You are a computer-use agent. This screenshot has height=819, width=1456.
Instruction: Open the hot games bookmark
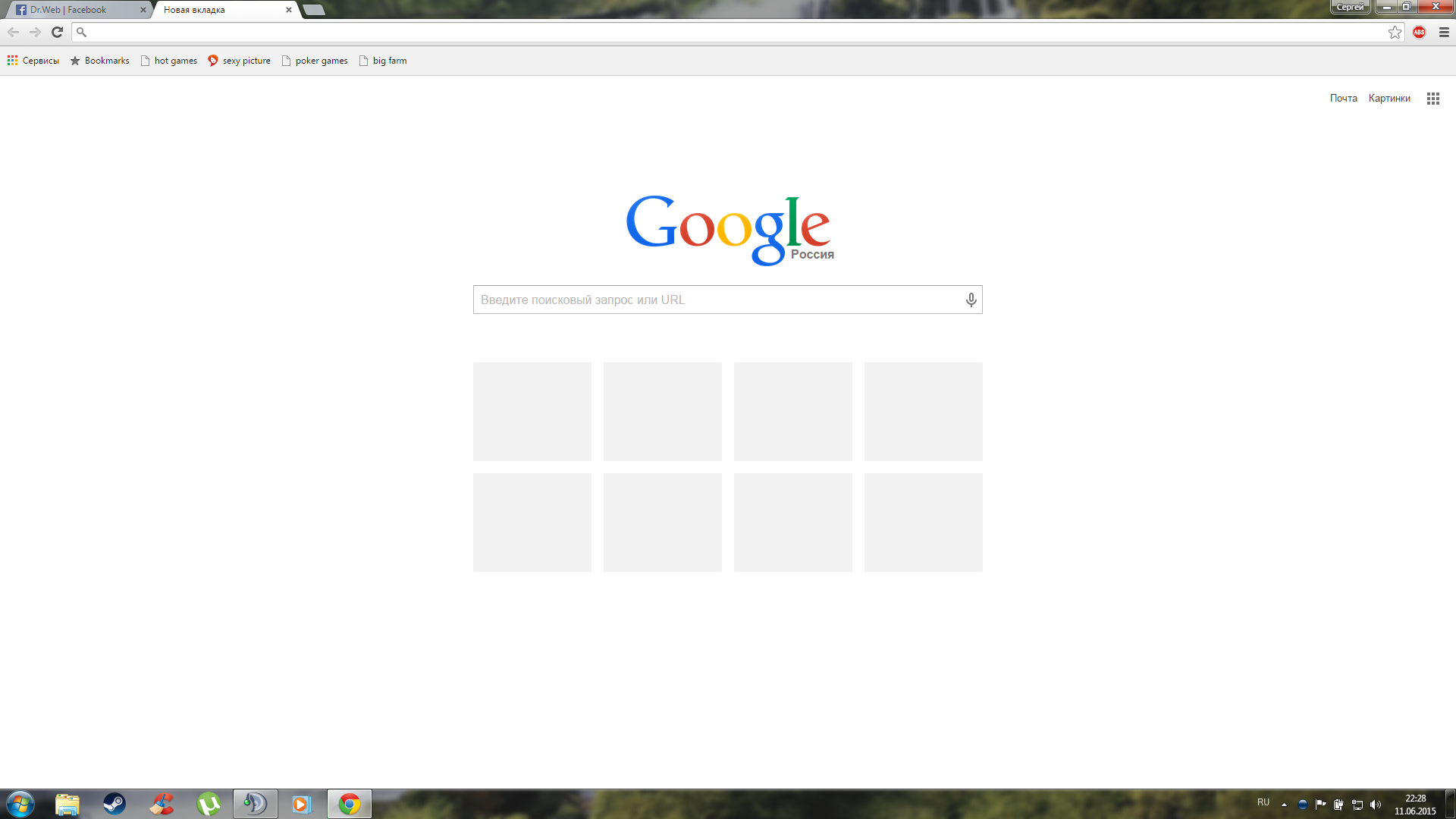pyautogui.click(x=168, y=61)
